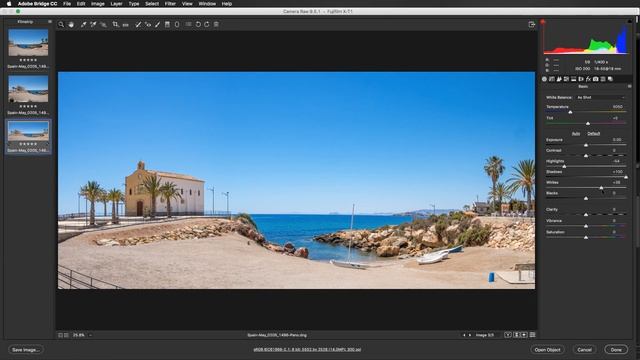Select the Straighten tool
640x360 pixels.
click(125, 24)
